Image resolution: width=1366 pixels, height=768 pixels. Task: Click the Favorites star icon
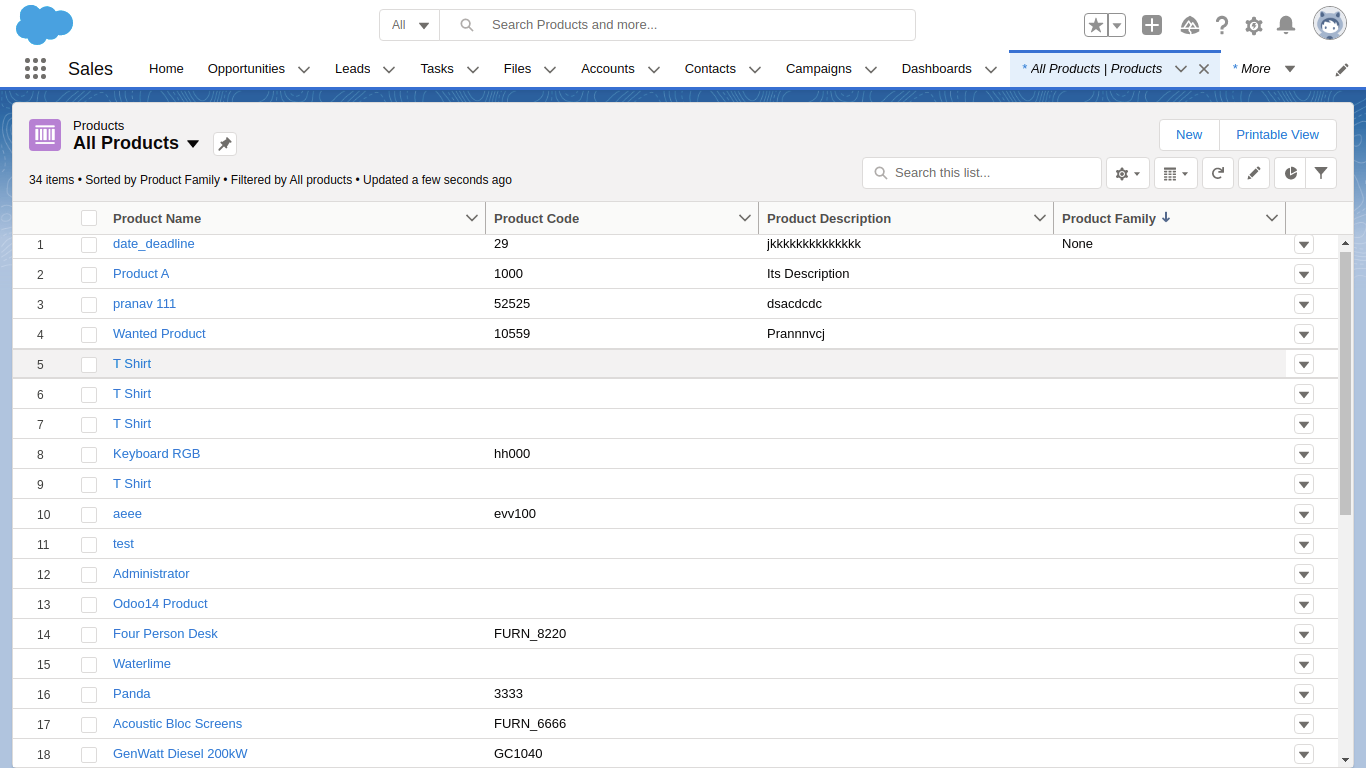tap(1096, 25)
